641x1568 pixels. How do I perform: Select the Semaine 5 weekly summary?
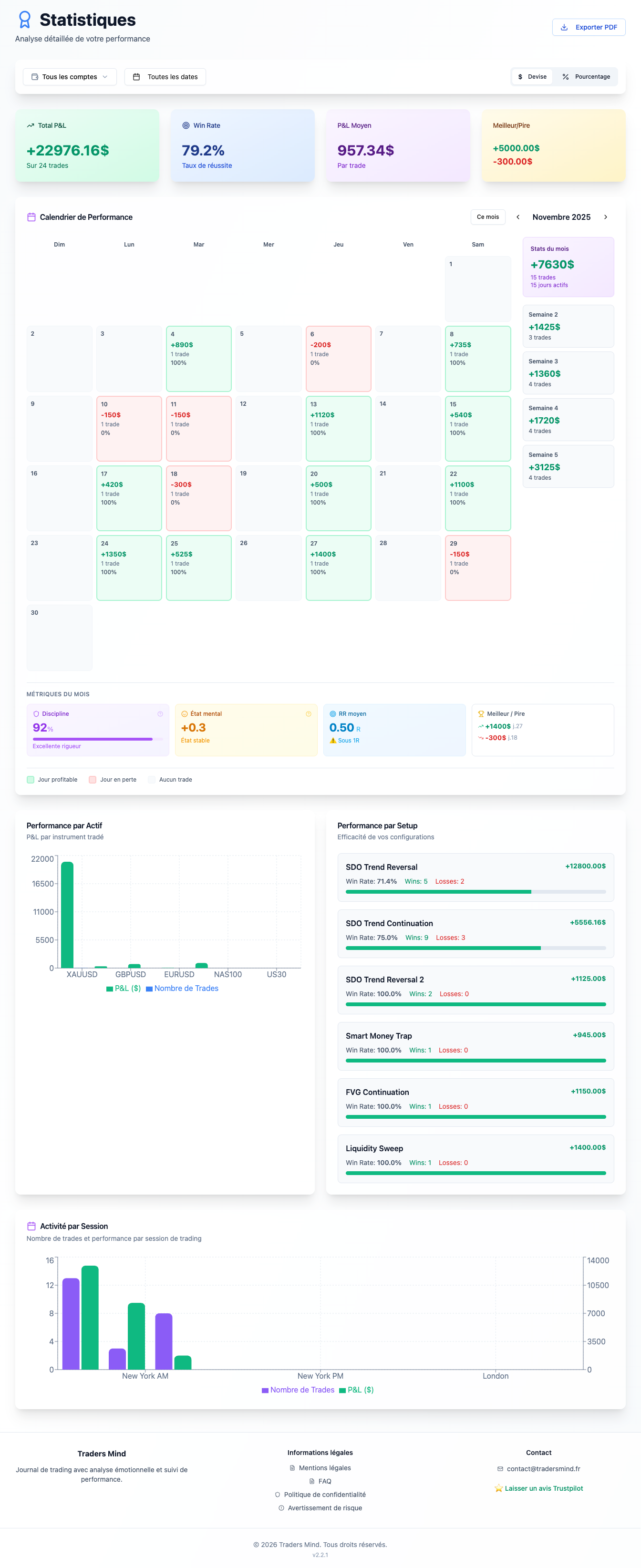(568, 465)
